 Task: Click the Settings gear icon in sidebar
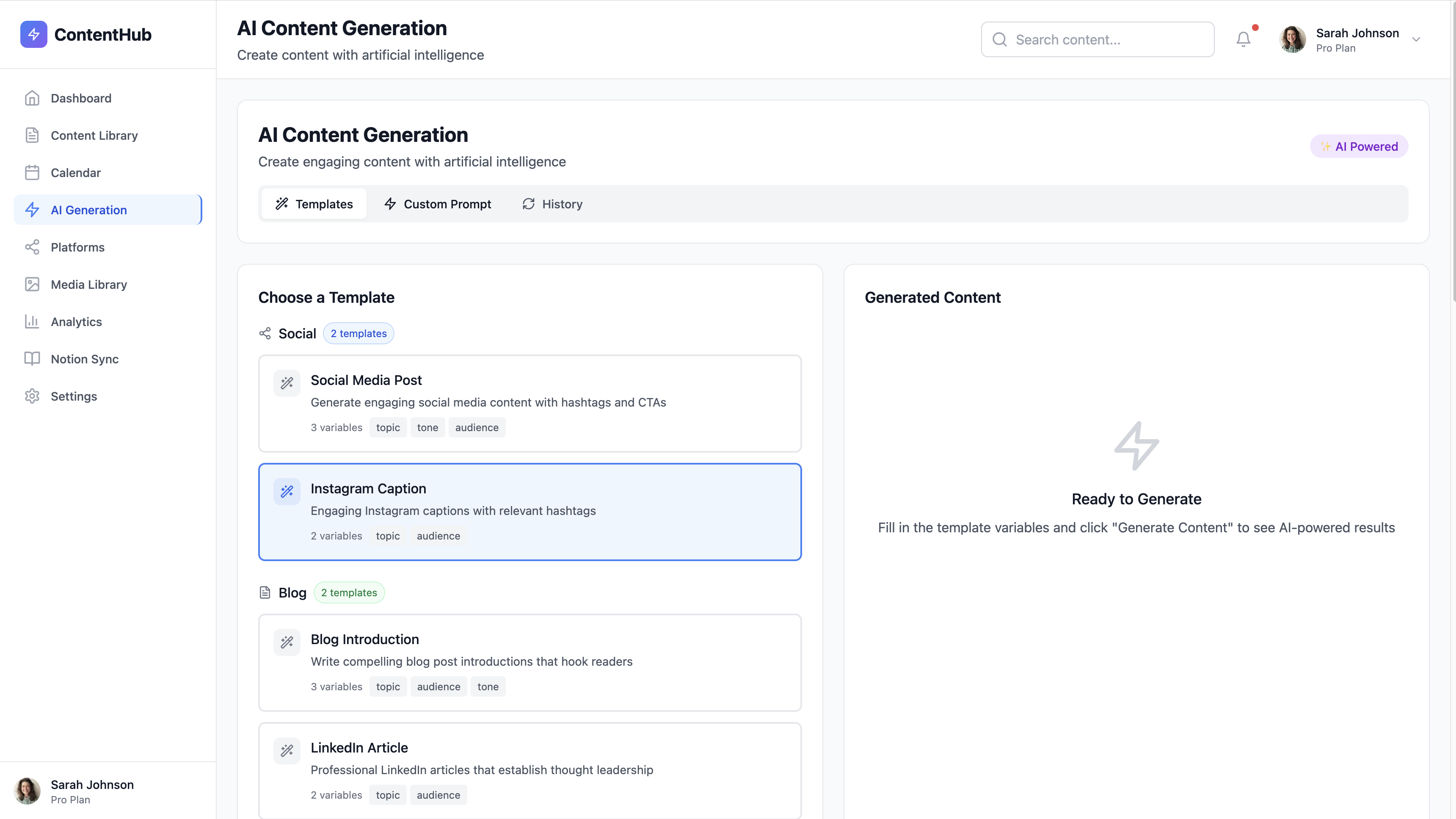point(32,396)
